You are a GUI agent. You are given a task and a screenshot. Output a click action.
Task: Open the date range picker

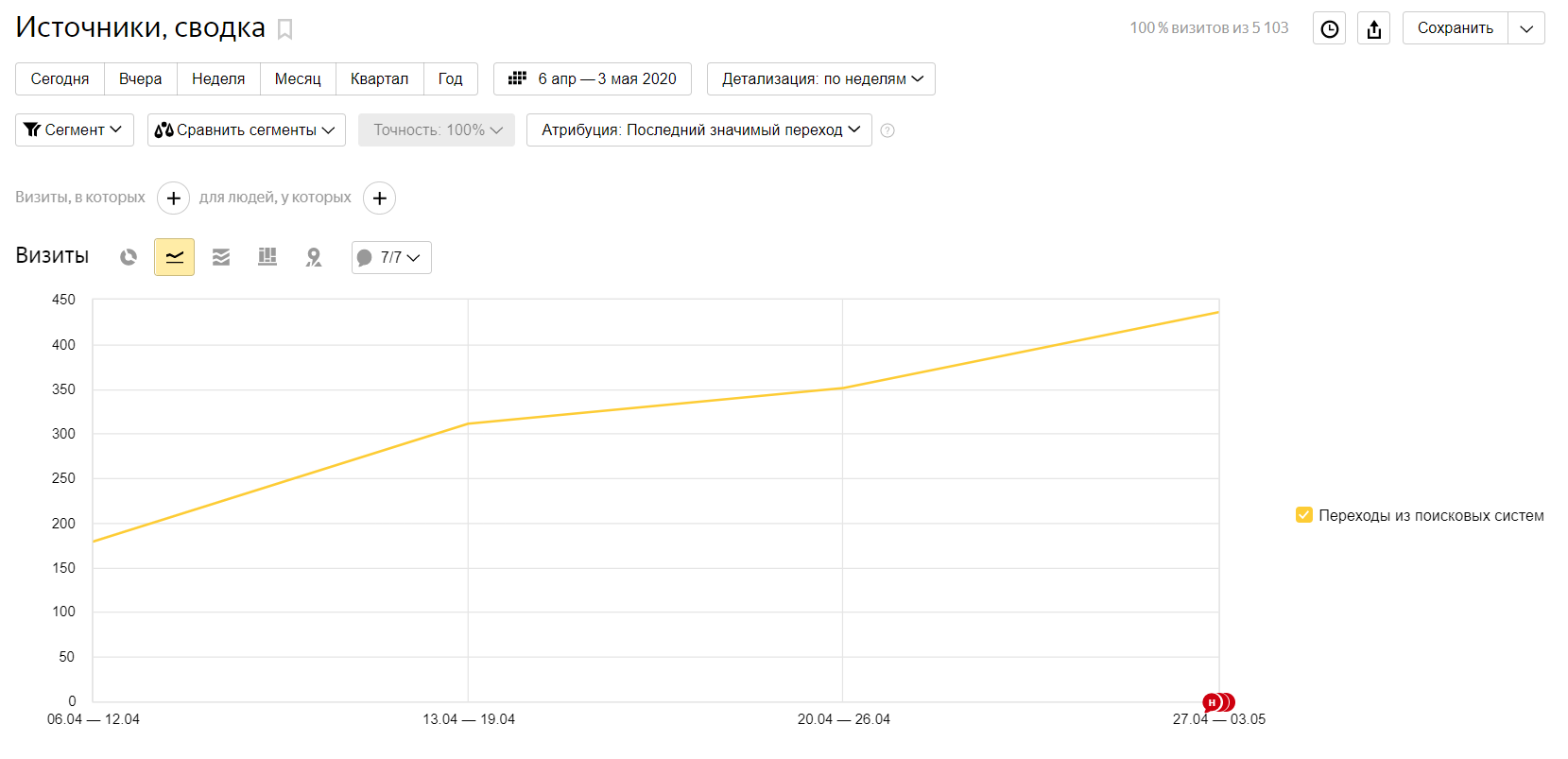pos(593,79)
